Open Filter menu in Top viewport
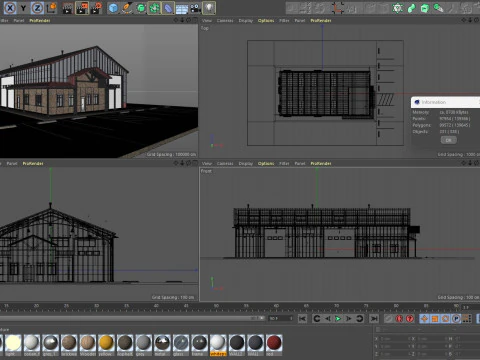Viewport: 480px width, 360px height. 284,21
